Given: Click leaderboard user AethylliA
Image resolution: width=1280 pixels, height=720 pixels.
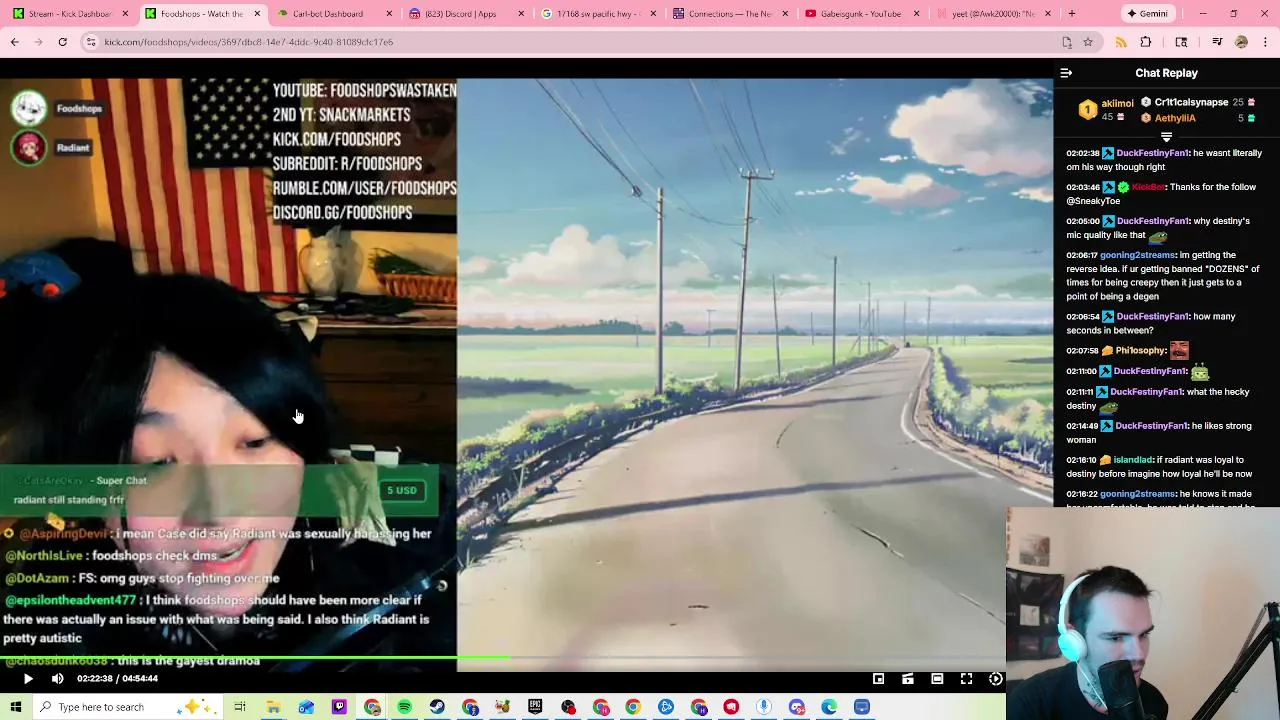Looking at the screenshot, I should (x=1175, y=118).
